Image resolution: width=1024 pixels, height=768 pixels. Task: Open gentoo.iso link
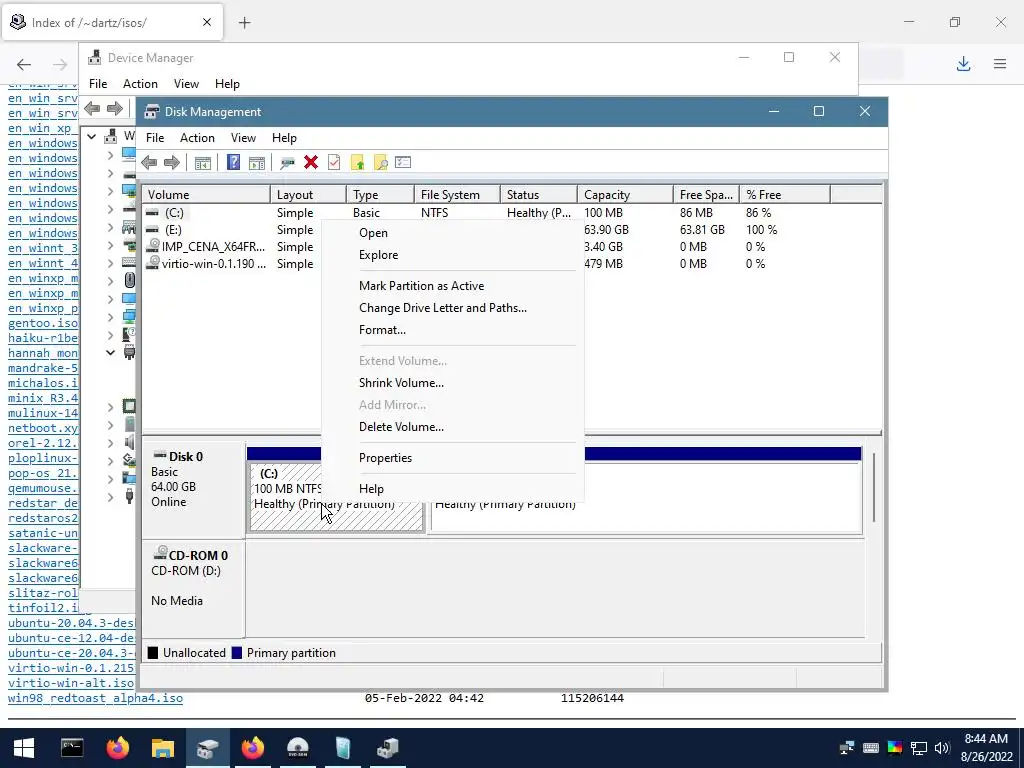(x=43, y=323)
